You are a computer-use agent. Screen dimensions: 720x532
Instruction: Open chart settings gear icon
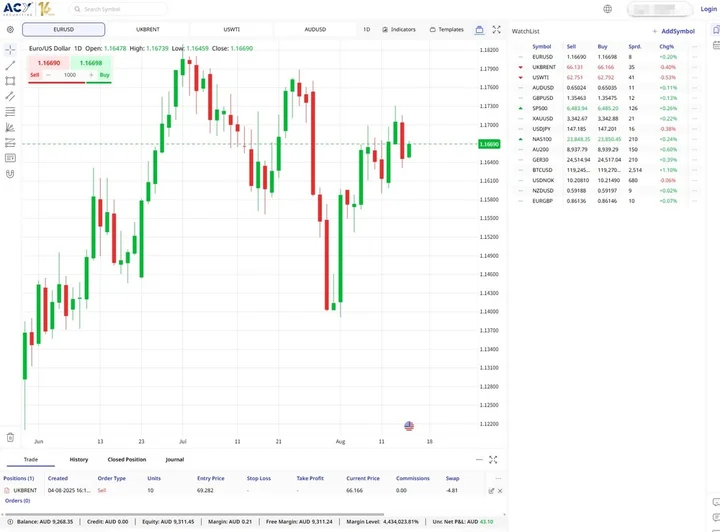click(10, 30)
